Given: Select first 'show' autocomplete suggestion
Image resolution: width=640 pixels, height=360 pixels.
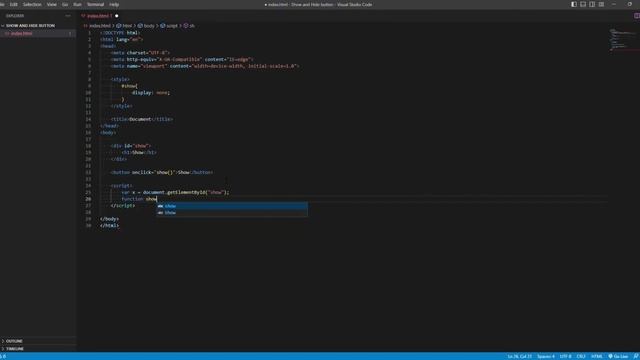Looking at the screenshot, I should (x=232, y=206).
